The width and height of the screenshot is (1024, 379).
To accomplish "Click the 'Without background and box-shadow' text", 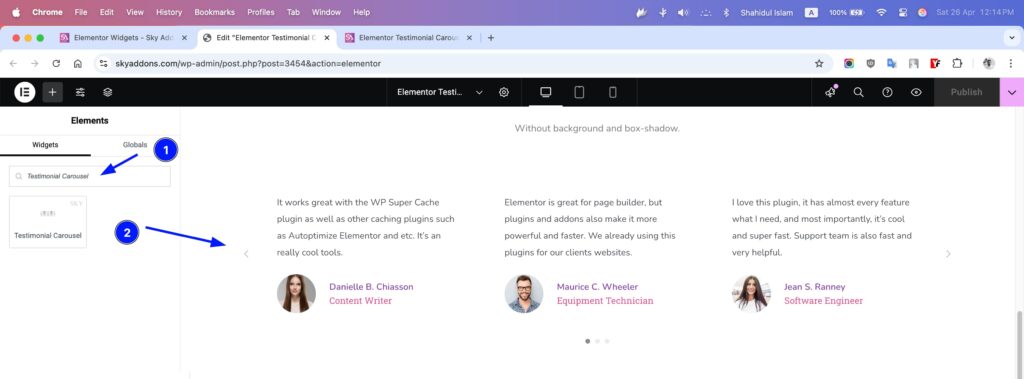I will (x=597, y=128).
